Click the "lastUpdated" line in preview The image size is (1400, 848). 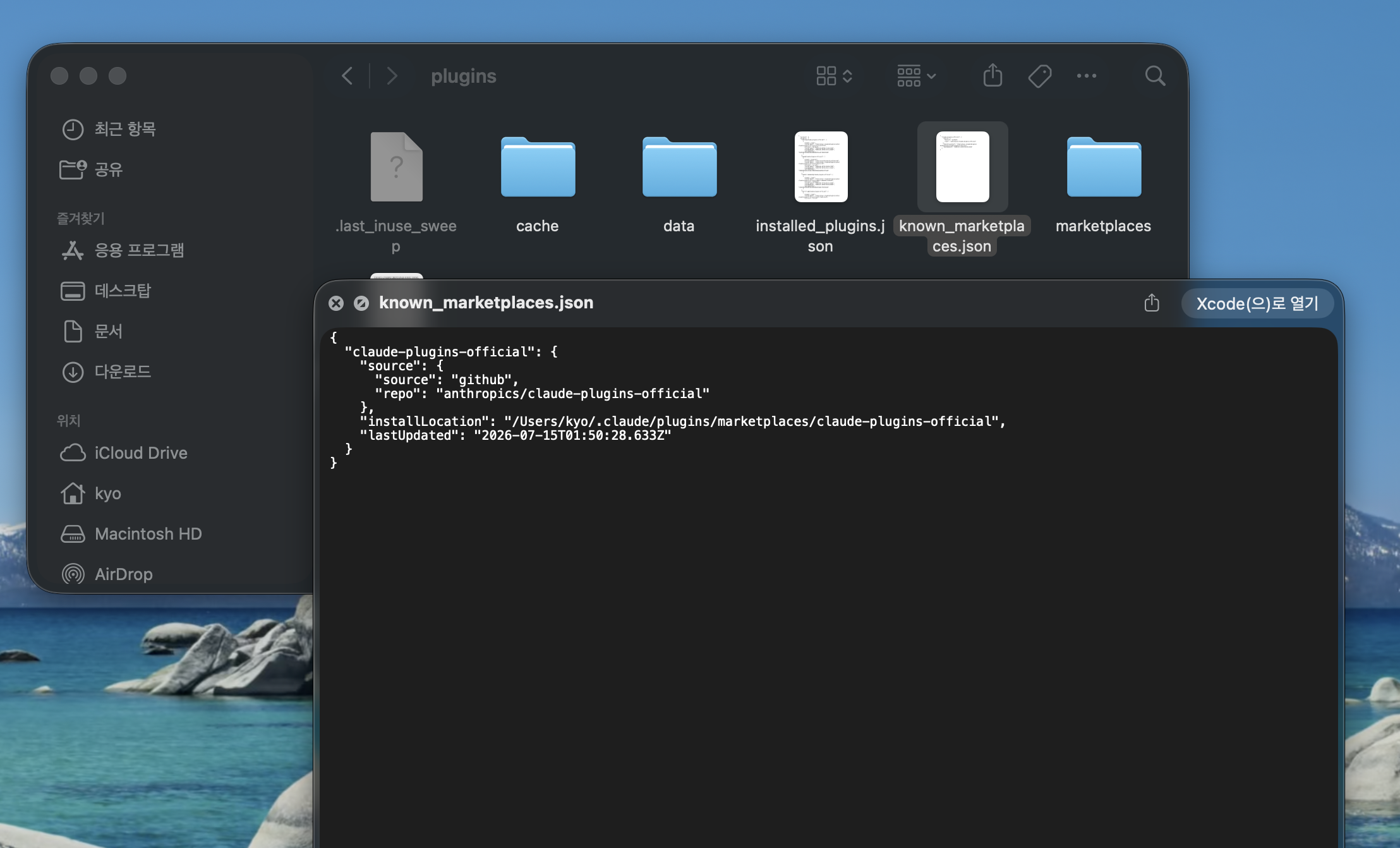click(516, 435)
